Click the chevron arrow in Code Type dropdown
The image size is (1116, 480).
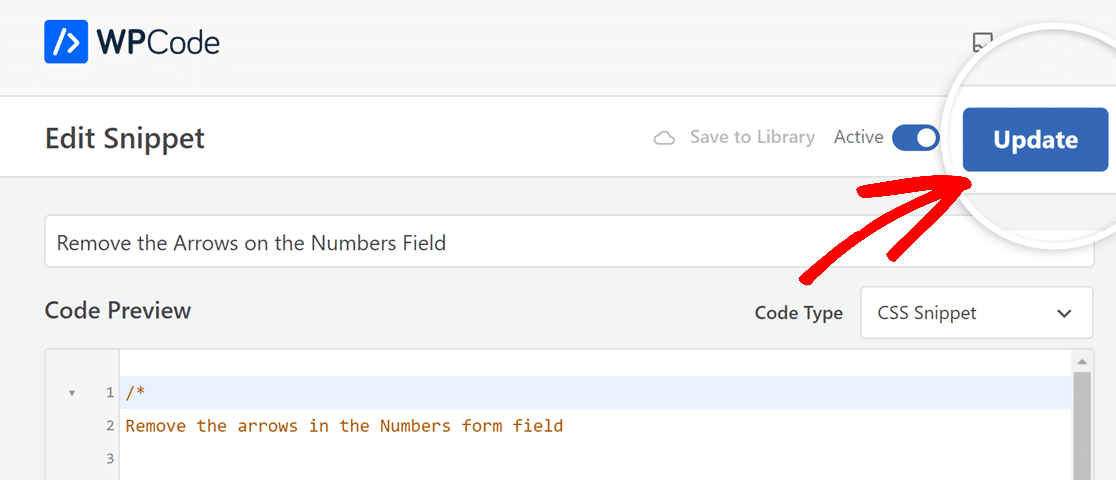click(x=1064, y=313)
